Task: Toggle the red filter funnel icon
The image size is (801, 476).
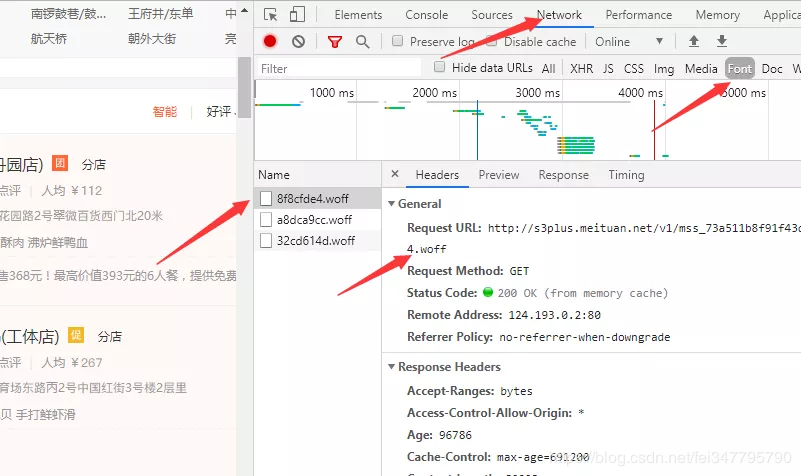Action: (335, 41)
